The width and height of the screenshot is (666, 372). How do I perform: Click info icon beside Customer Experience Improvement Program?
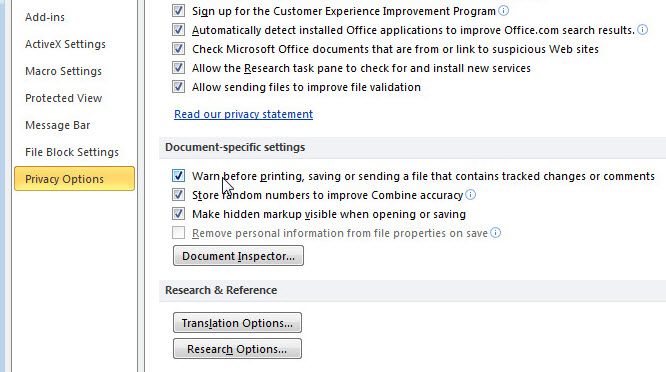(x=503, y=11)
